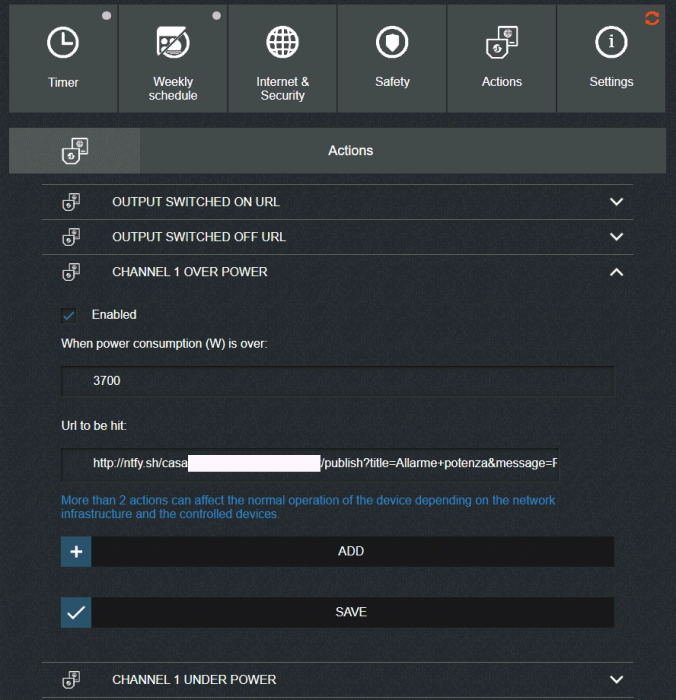Click the orange refresh icon

652,18
